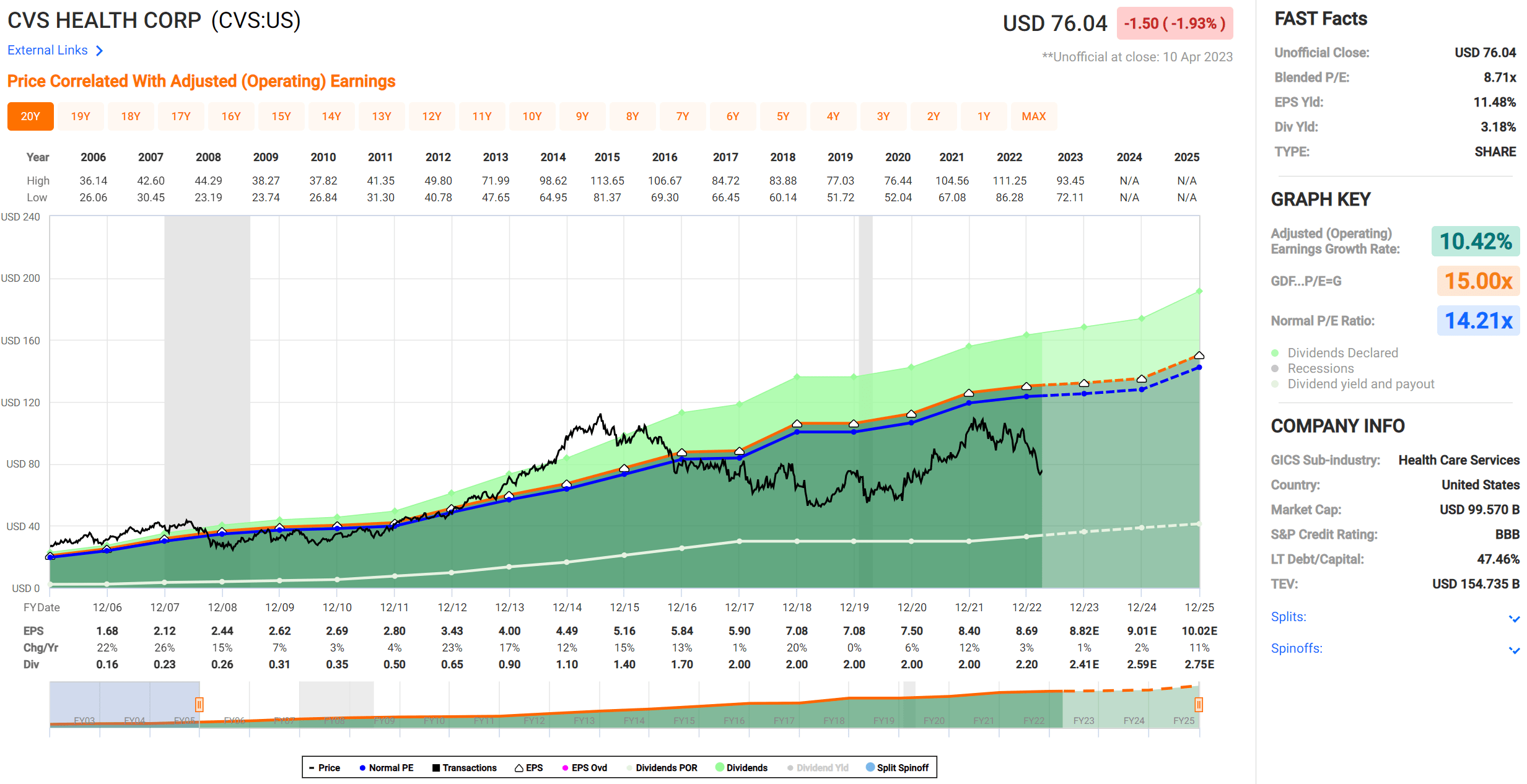The image size is (1527, 784).
Task: Click the EPS triangle legend icon
Action: pyautogui.click(x=519, y=768)
